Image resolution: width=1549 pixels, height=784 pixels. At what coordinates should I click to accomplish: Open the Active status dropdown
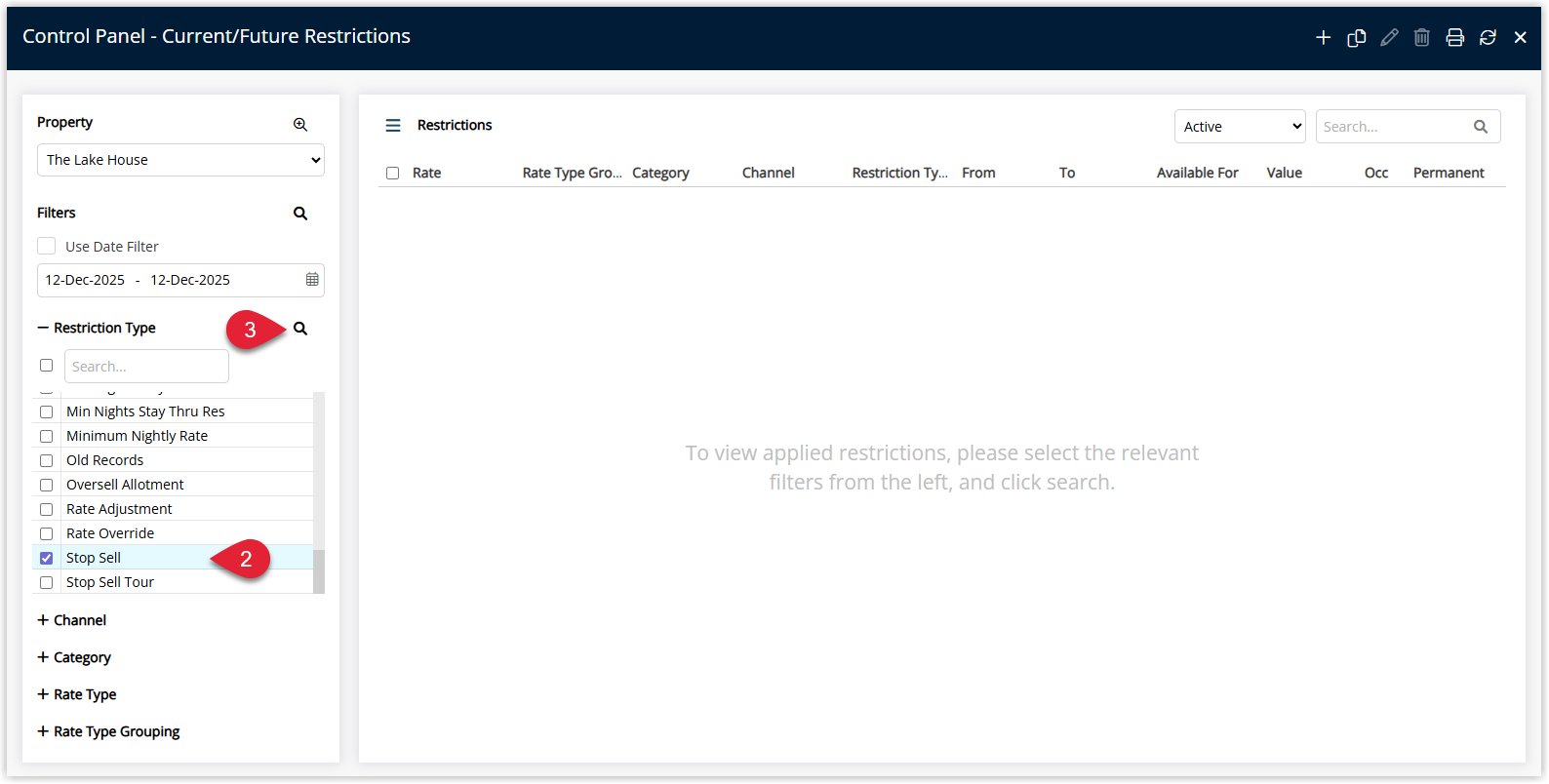[1240, 127]
